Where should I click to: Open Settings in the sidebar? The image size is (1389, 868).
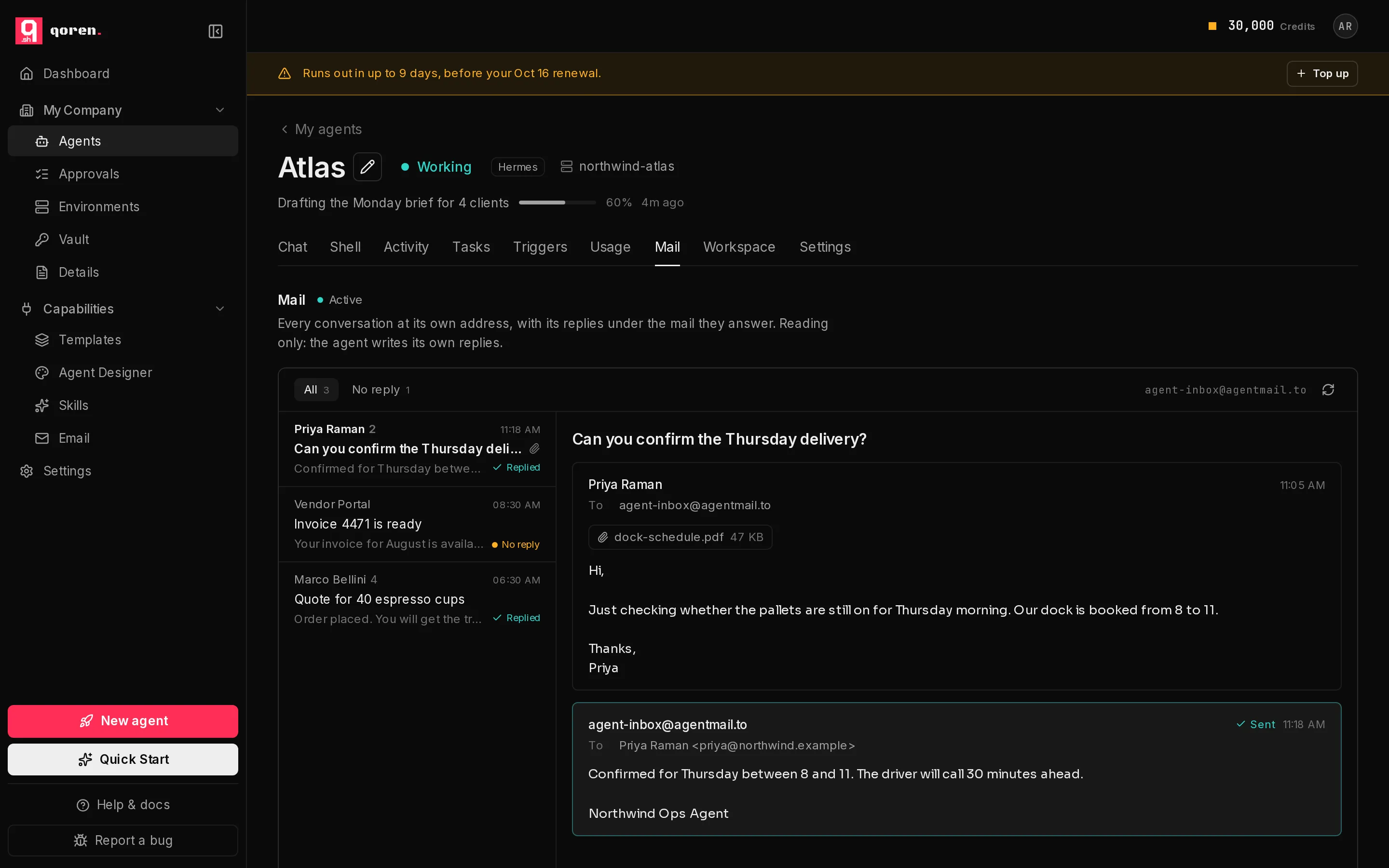click(123, 471)
